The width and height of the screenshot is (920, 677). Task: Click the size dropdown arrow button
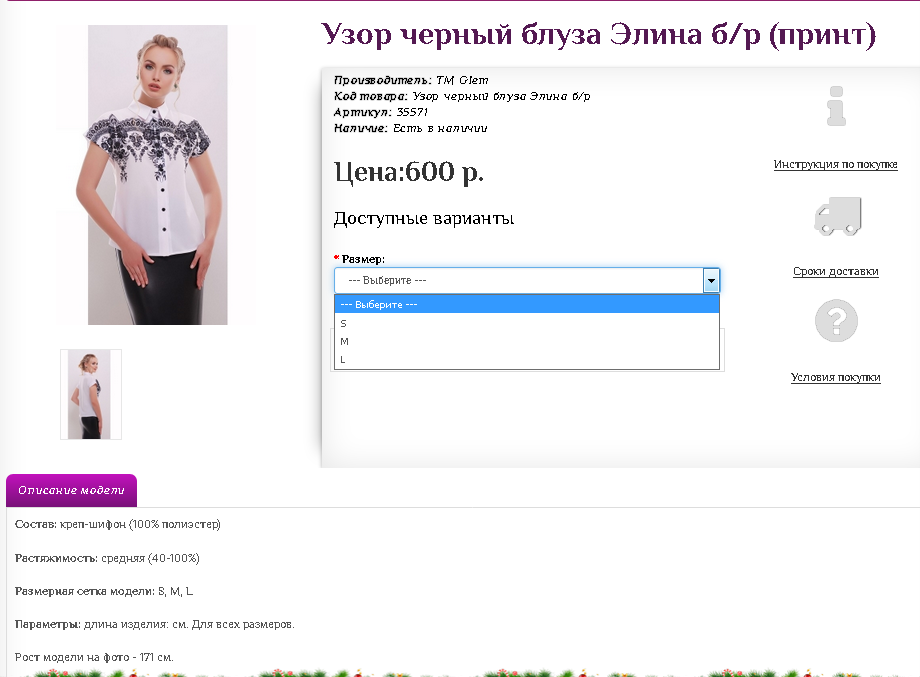[x=711, y=280]
